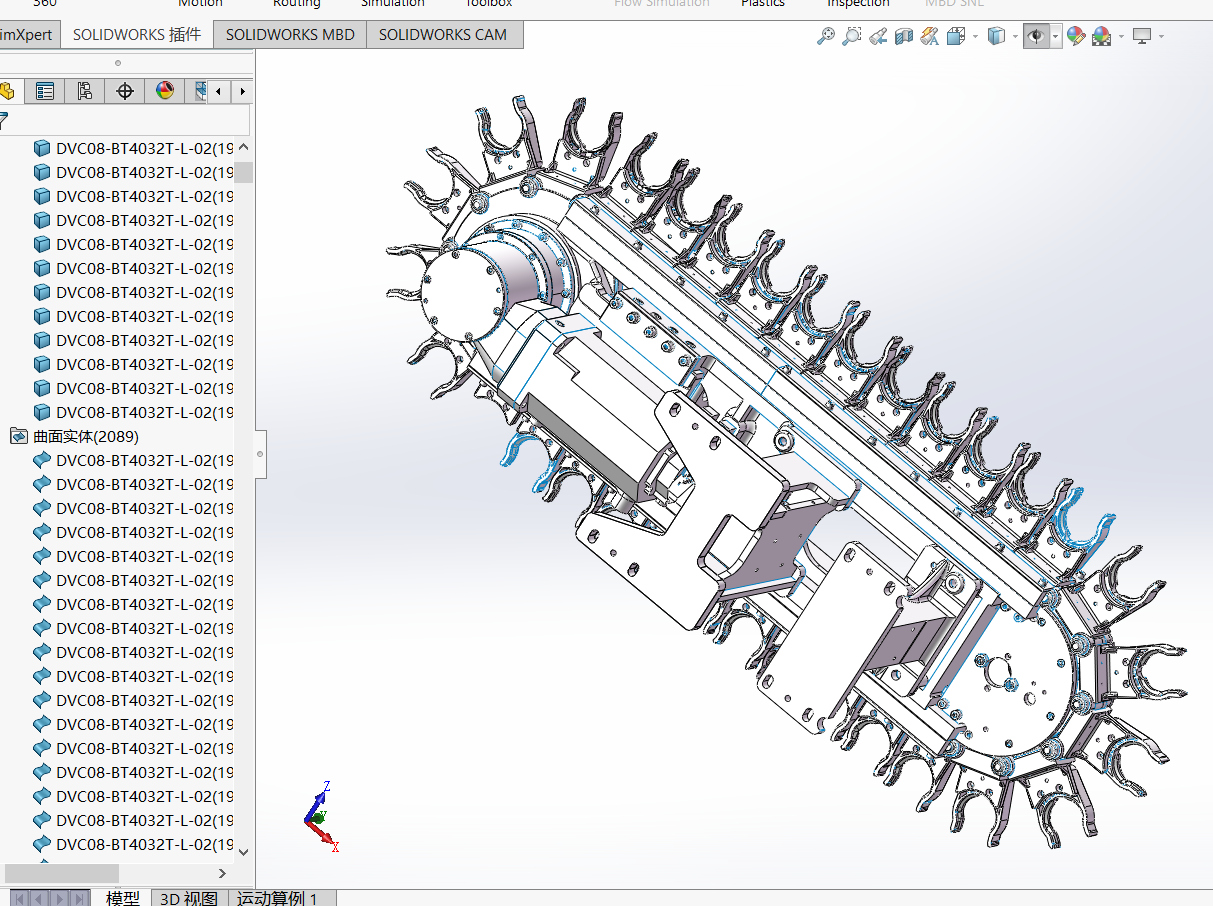
Task: Open the Apply Scene dropdown arrow
Action: 1121,37
